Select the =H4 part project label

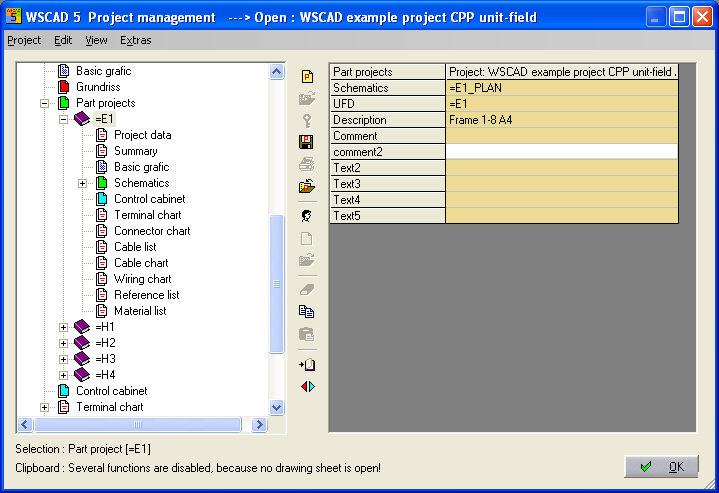(x=105, y=375)
